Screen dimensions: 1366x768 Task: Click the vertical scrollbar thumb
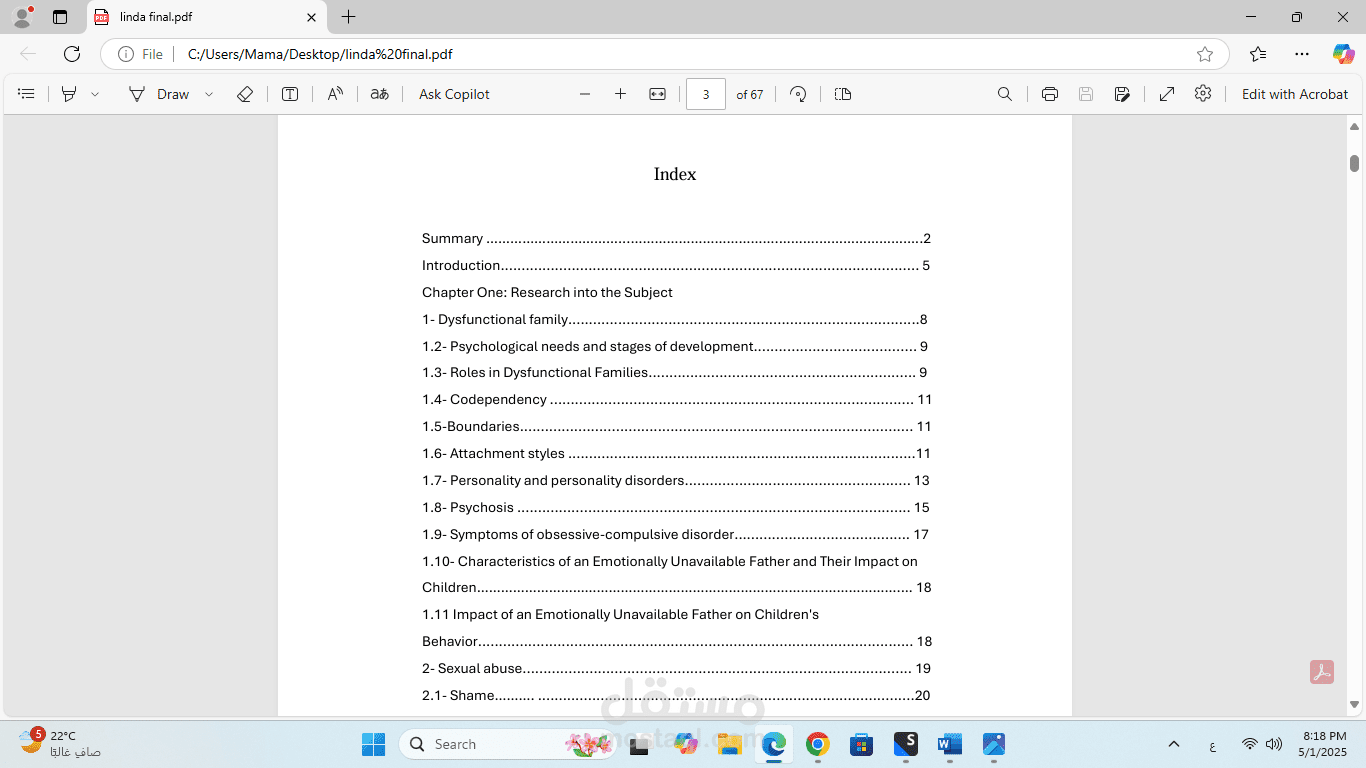(x=1354, y=163)
